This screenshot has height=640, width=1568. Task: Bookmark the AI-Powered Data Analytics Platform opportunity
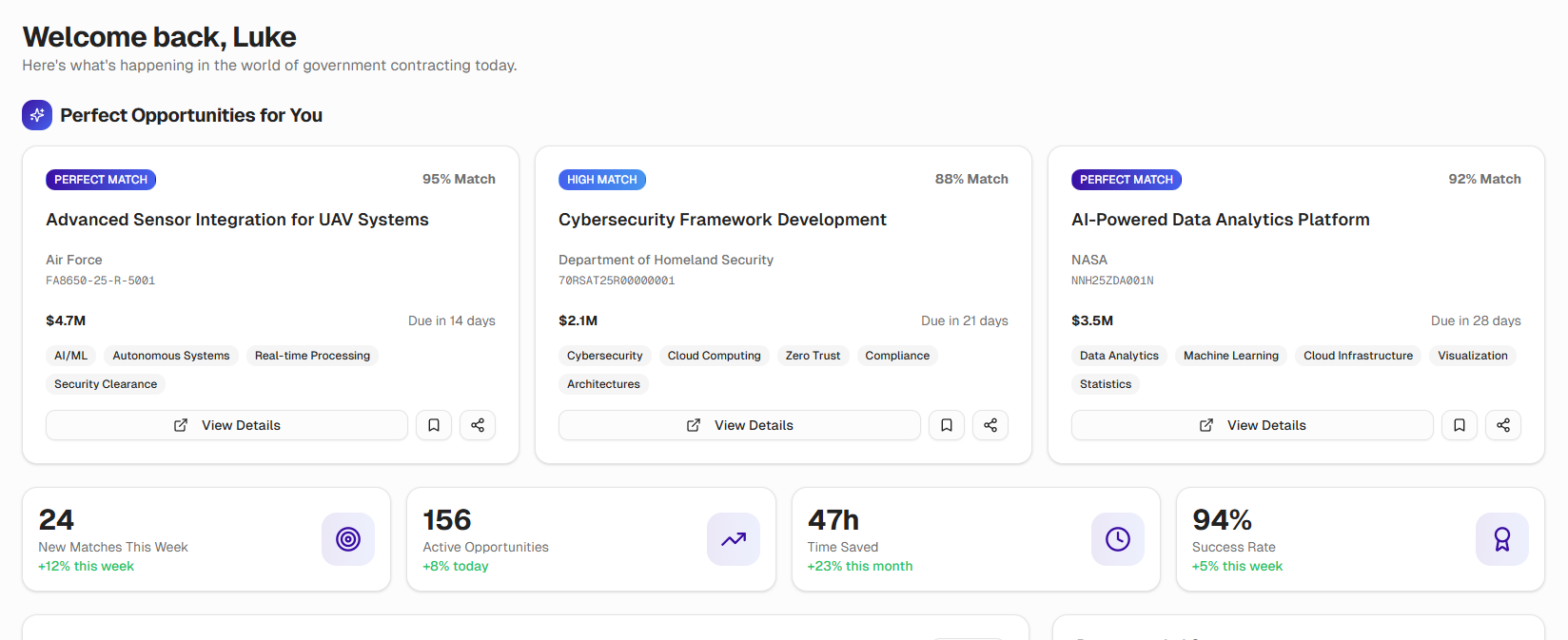click(x=1460, y=425)
